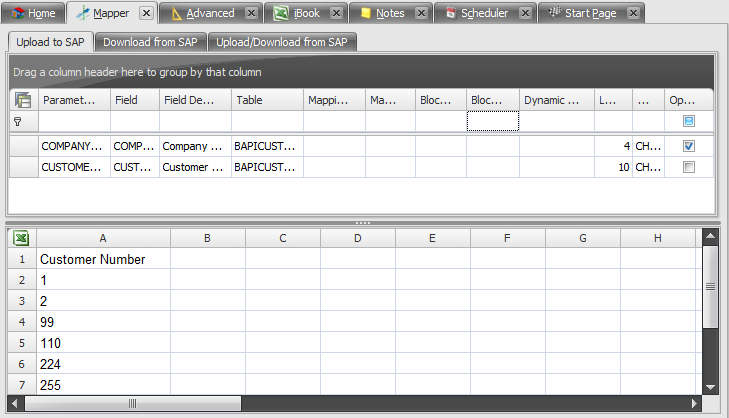Check the Optional checkbox for the CUSTOMER row
Image resolution: width=729 pixels, height=418 pixels.
(688, 167)
